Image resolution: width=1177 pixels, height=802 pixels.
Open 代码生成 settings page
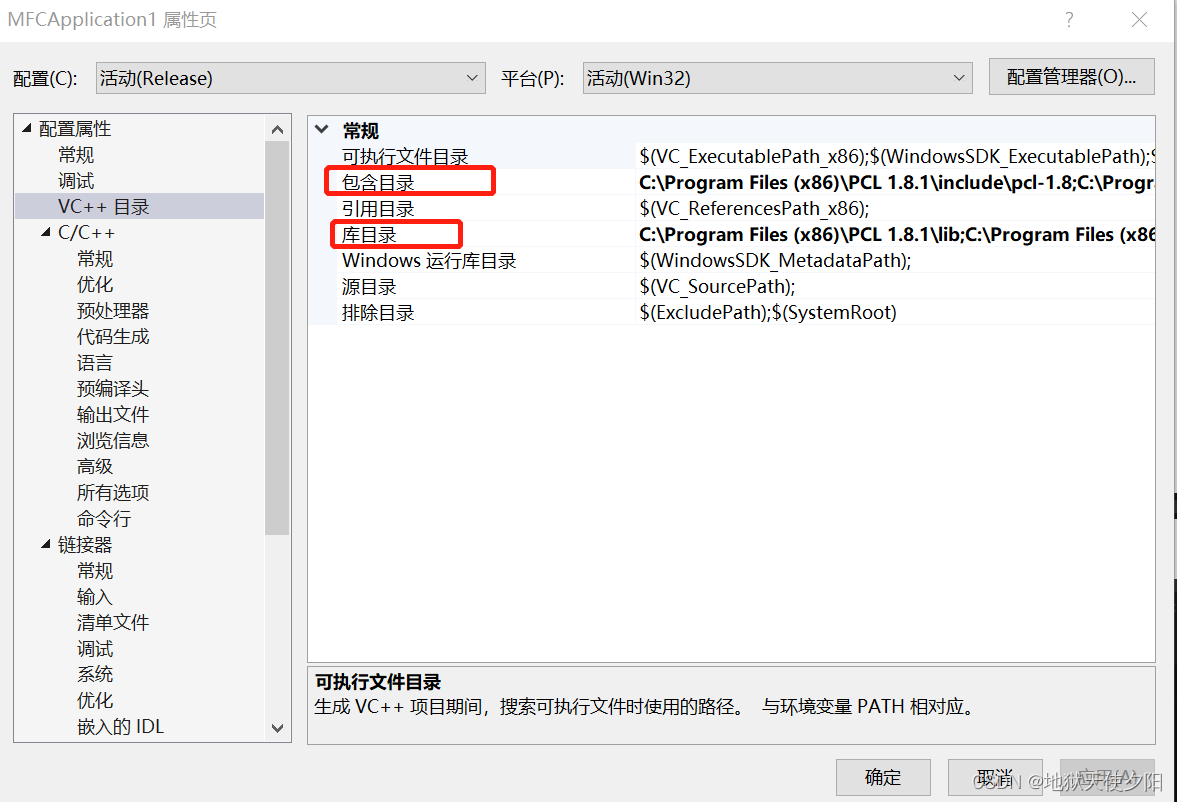112,336
